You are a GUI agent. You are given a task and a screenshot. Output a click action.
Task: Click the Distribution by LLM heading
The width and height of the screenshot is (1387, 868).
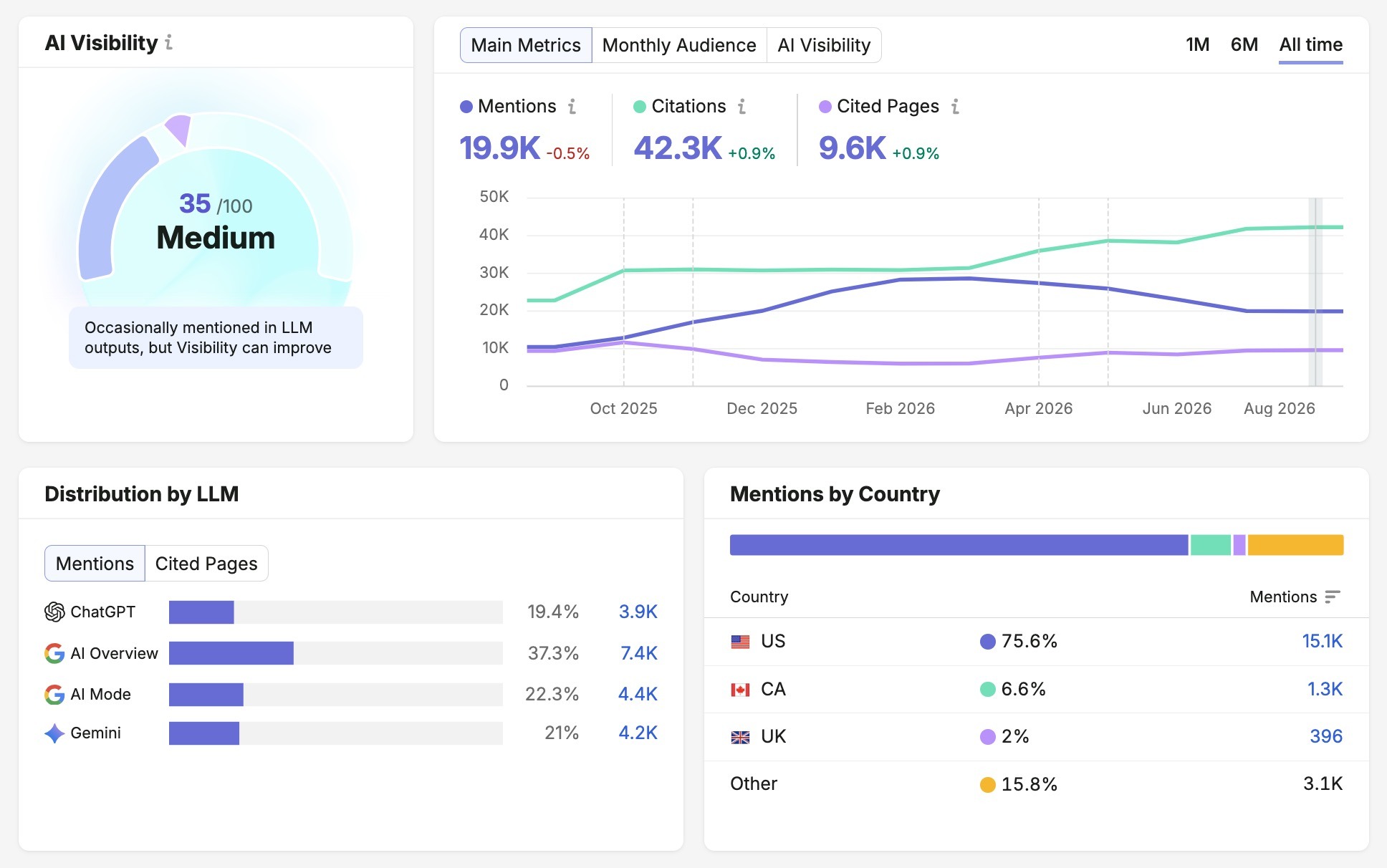point(142,494)
